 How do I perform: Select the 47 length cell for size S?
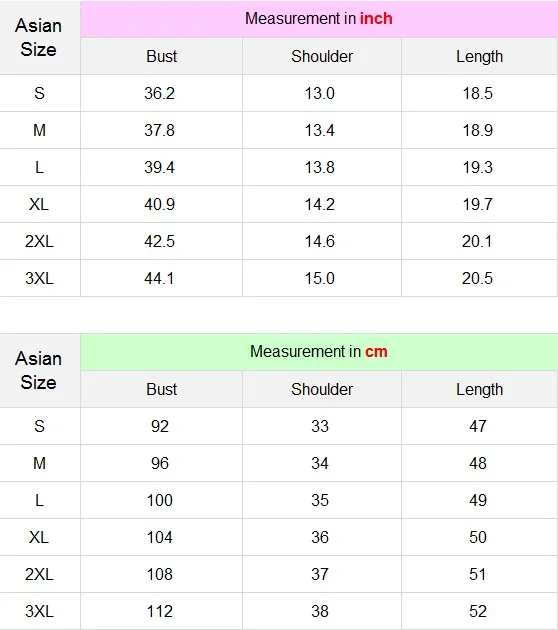click(x=478, y=426)
